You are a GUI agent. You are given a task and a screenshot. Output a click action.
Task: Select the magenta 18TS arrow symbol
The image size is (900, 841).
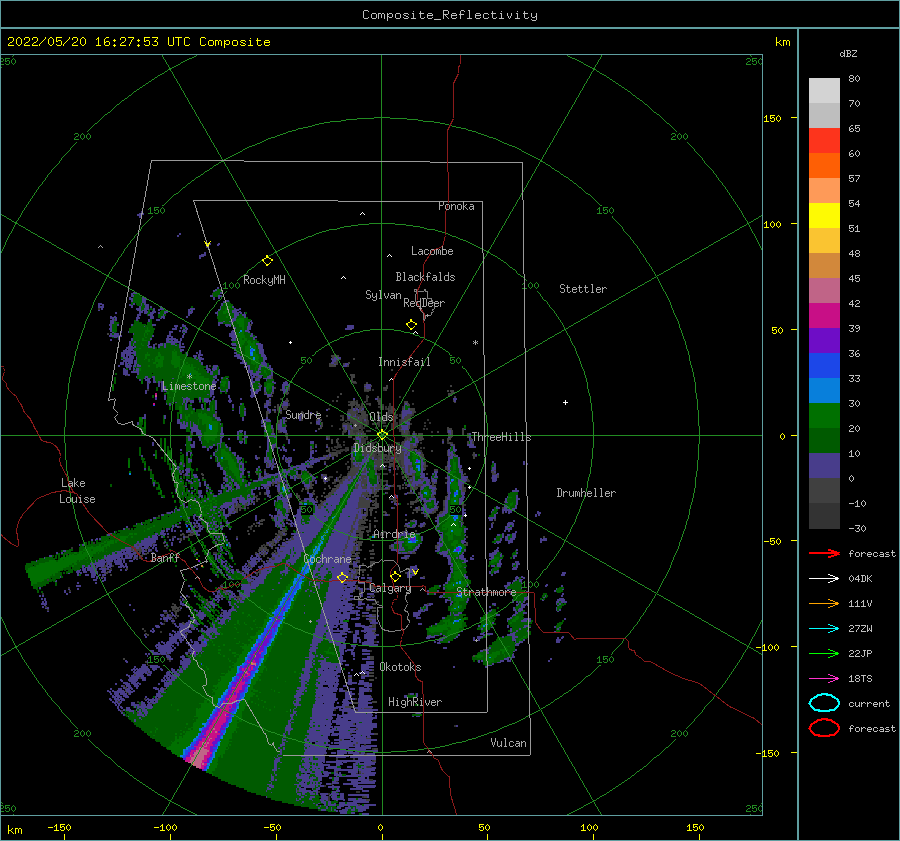[824, 679]
